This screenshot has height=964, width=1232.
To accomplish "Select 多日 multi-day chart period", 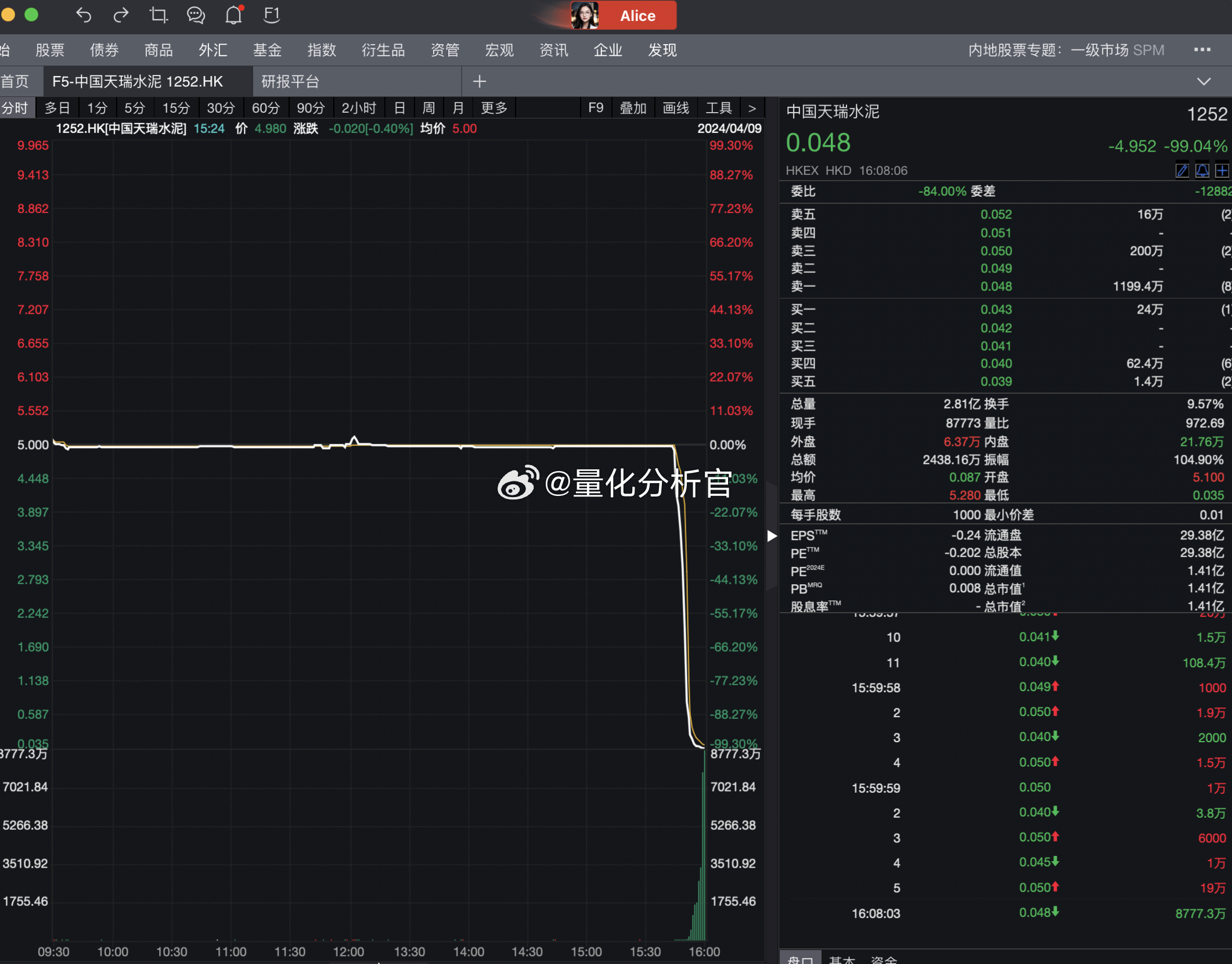I will point(57,108).
